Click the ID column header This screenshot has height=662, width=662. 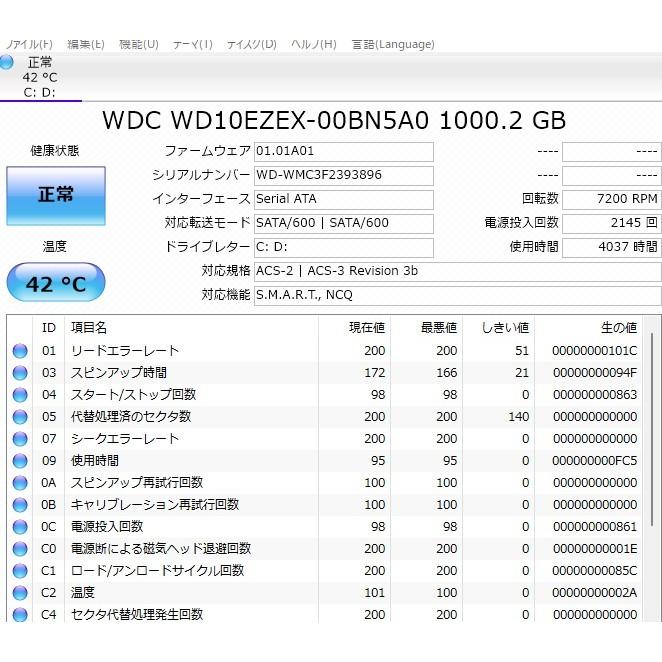pyautogui.click(x=49, y=328)
